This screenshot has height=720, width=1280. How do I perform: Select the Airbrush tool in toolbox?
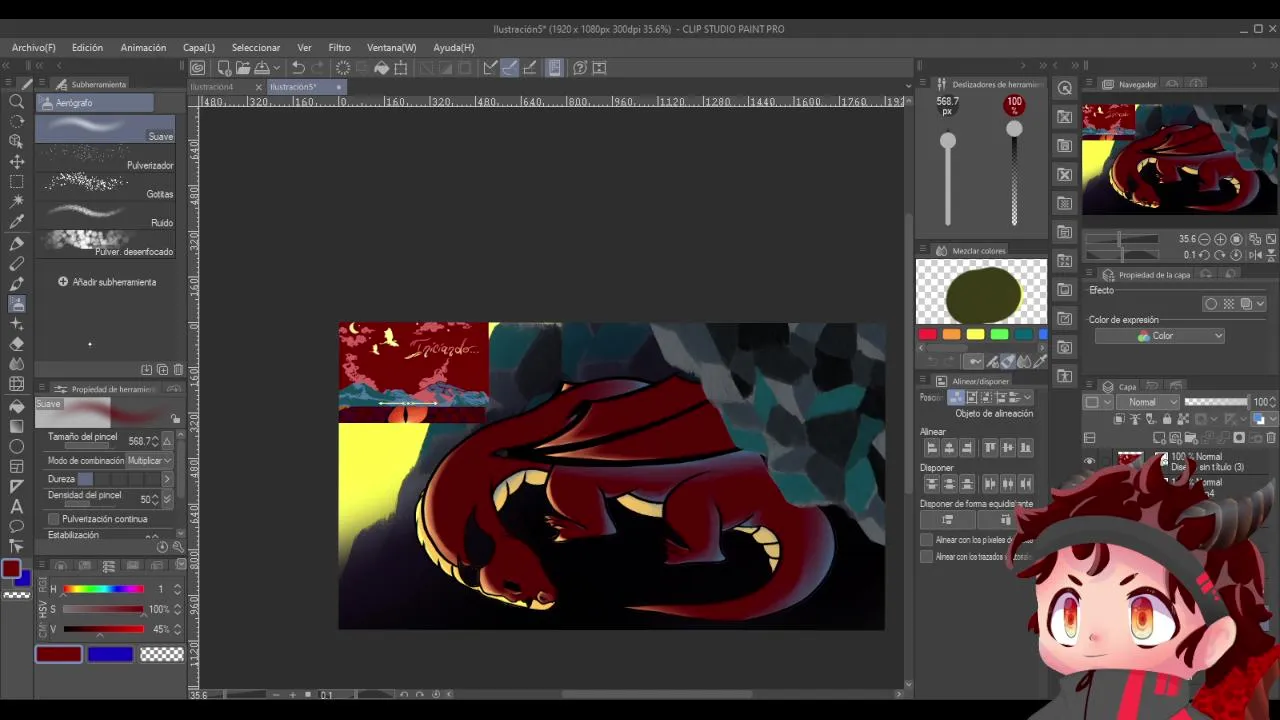(17, 304)
